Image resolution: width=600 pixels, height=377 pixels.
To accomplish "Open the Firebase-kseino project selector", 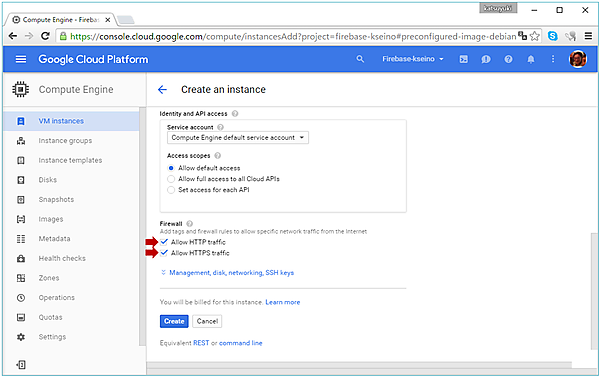I will point(413,59).
